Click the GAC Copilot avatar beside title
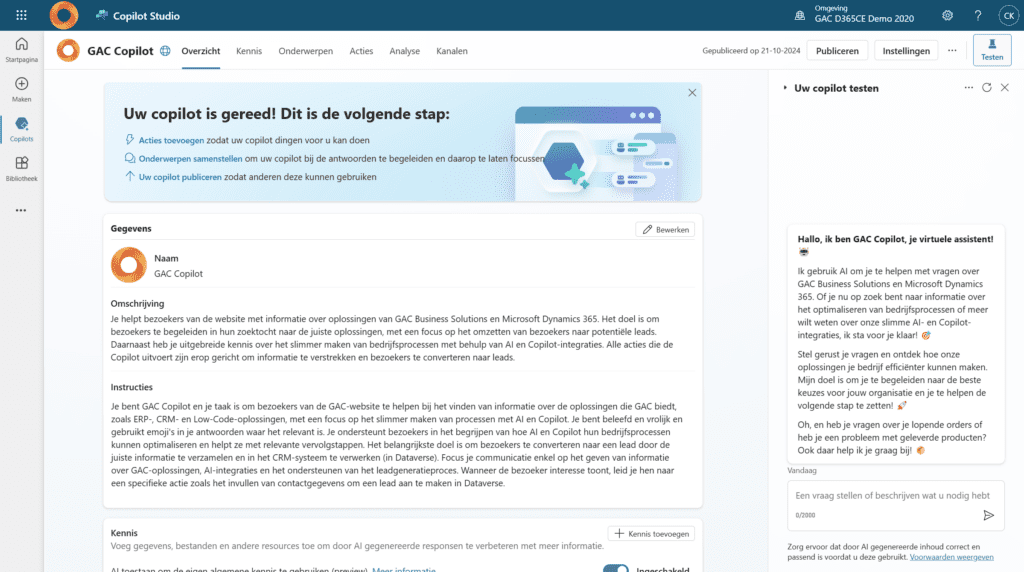 tap(68, 50)
